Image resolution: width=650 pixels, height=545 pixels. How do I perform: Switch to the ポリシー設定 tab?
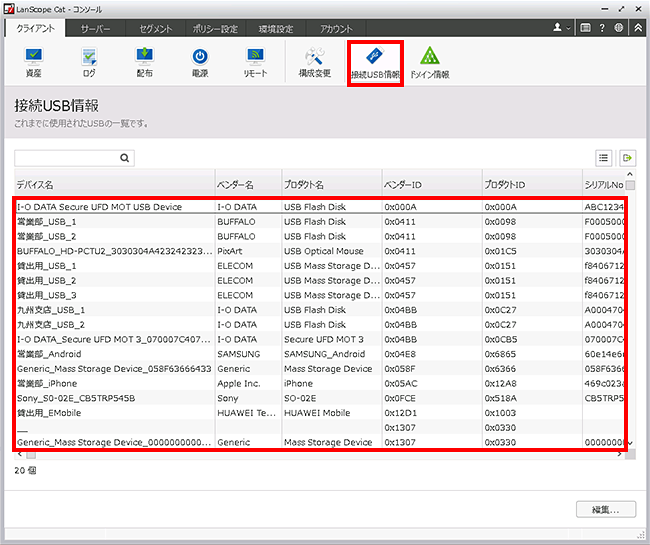(x=216, y=29)
